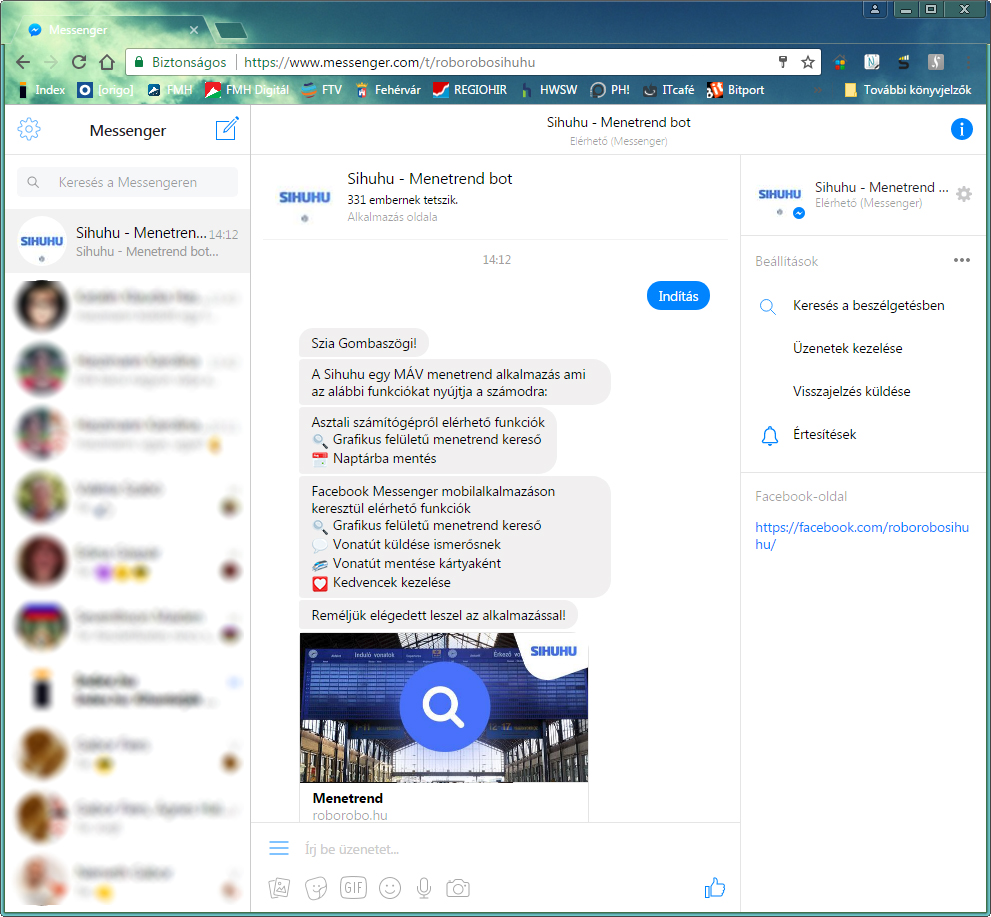Open the Index bookmark
Screen dimensions: 991x917
(41, 90)
